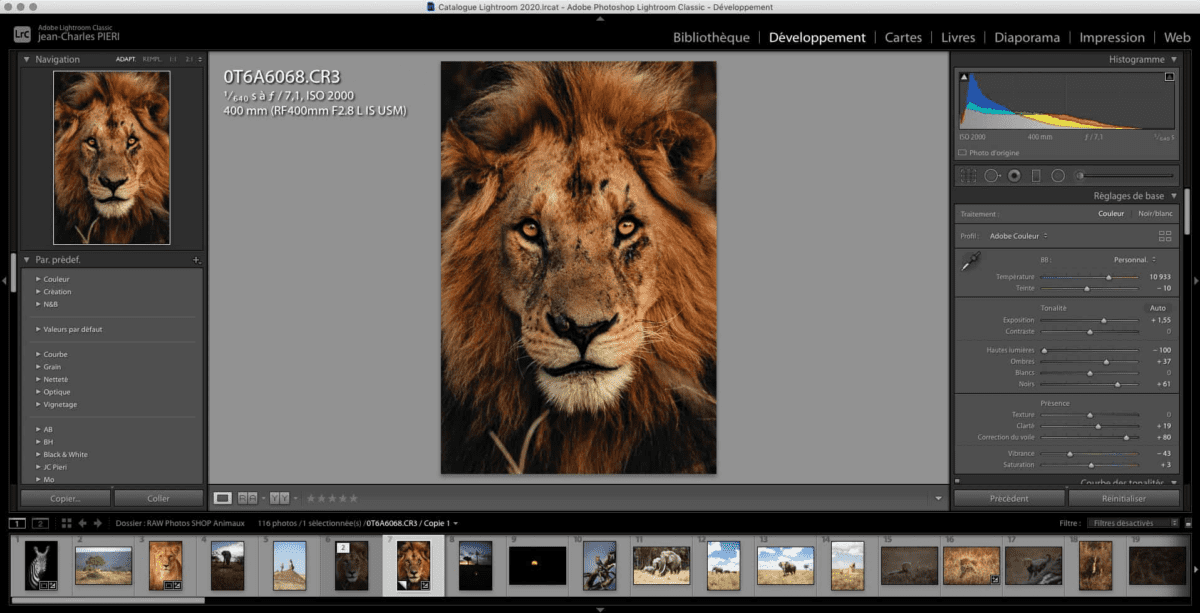Select the zebra thumbnail in filmstrip
1200x613 pixels.
coord(41,565)
